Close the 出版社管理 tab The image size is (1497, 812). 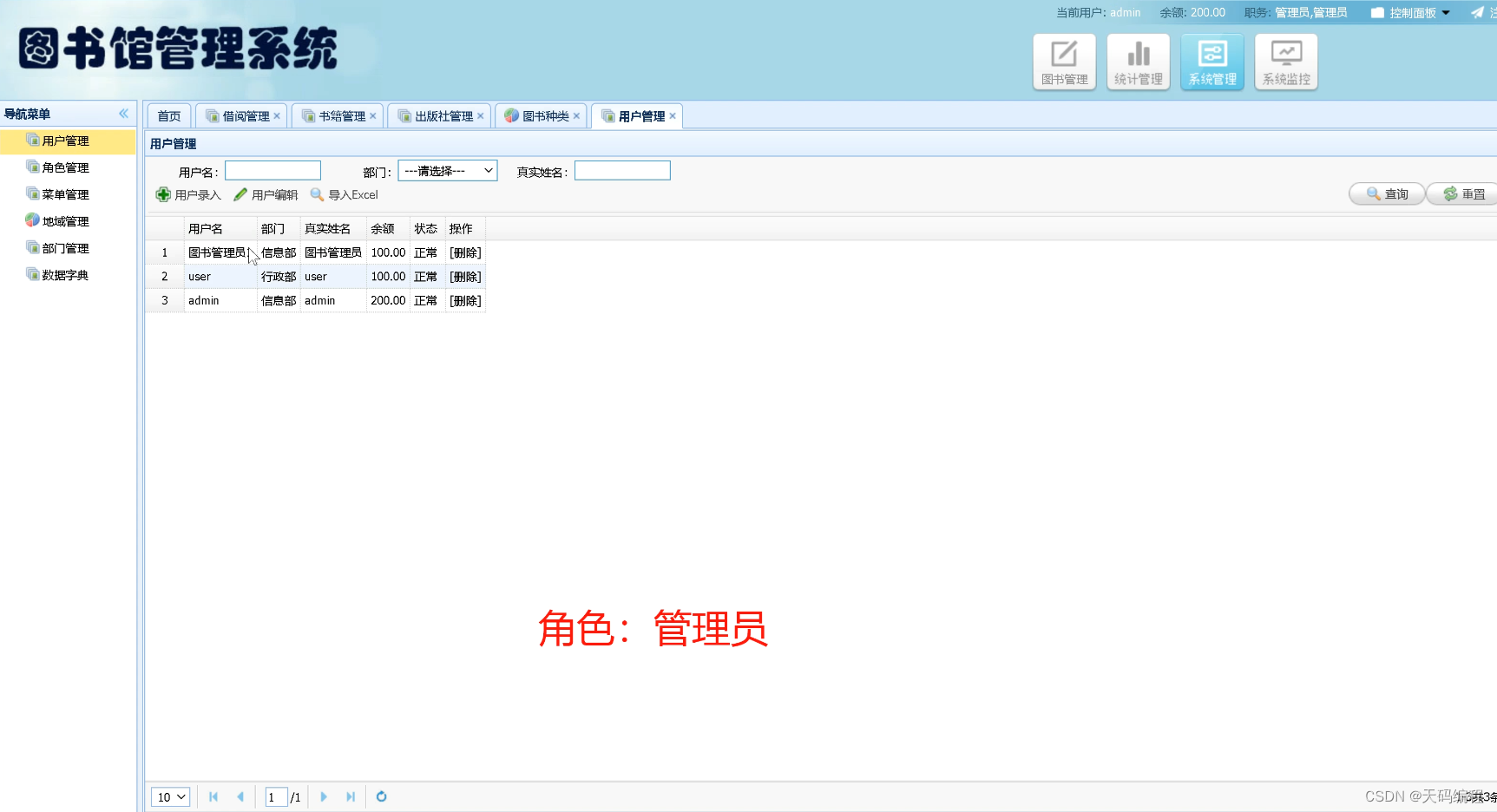[x=481, y=116]
